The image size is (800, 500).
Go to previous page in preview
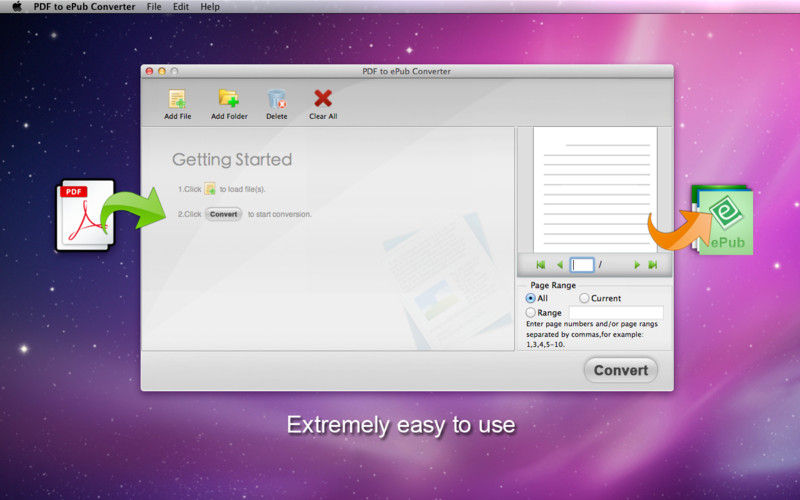click(x=560, y=265)
